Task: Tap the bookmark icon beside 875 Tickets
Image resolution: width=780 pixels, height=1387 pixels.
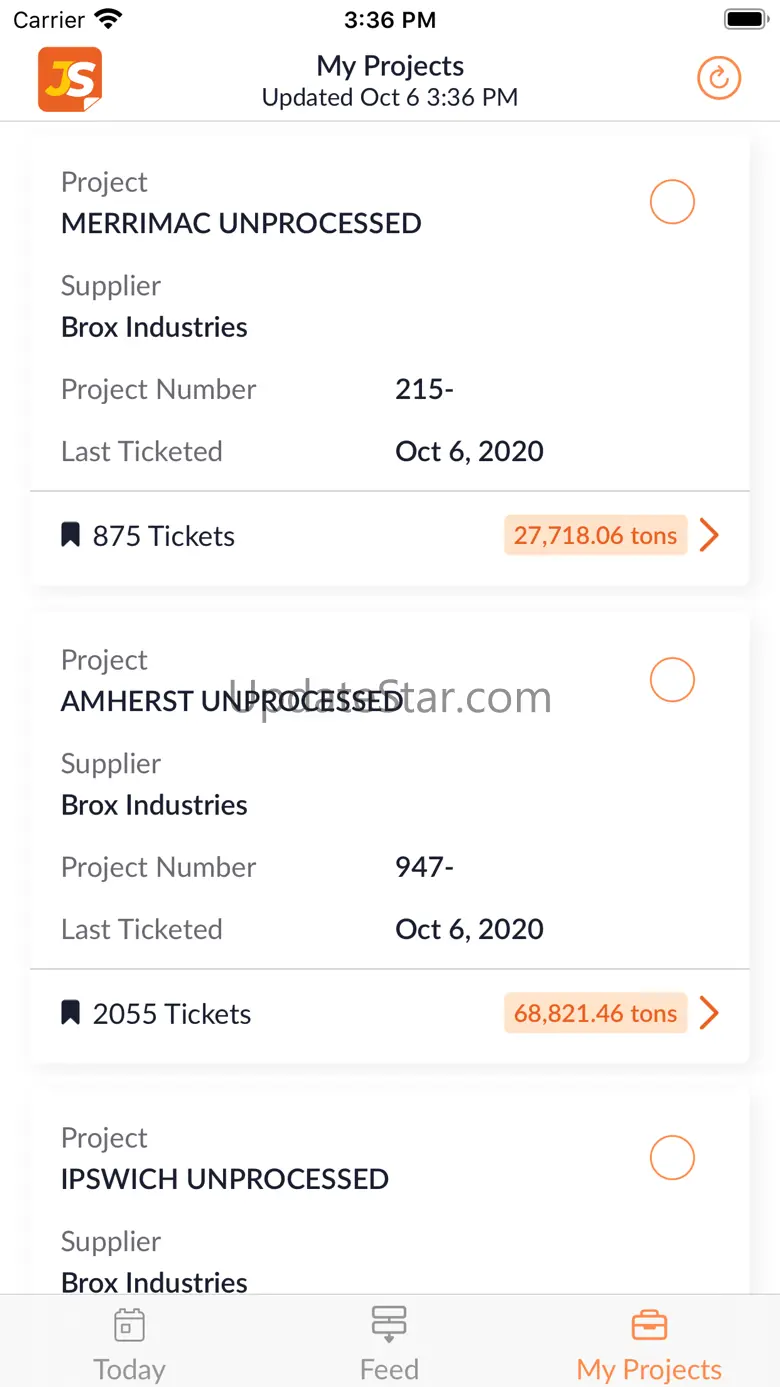Action: [70, 535]
